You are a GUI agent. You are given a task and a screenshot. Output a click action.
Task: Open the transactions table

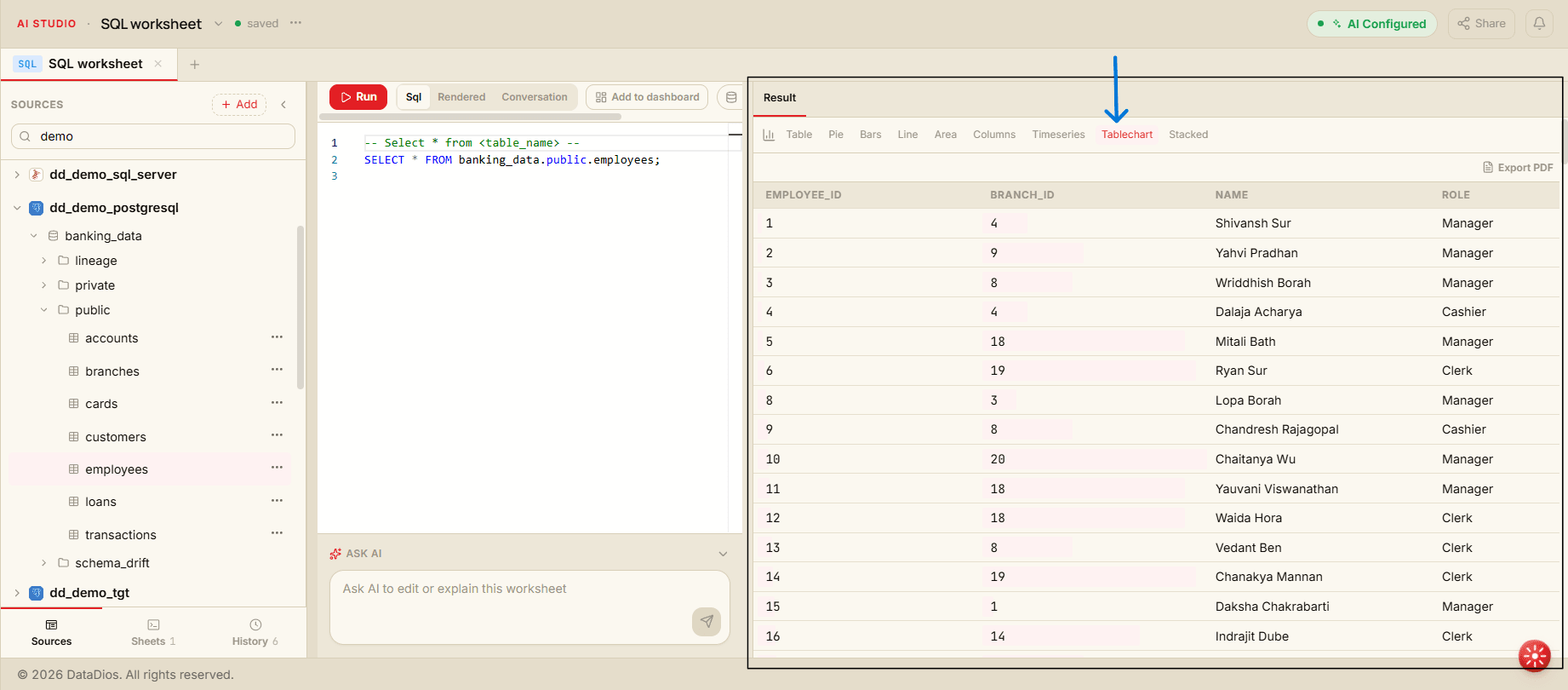(121, 535)
